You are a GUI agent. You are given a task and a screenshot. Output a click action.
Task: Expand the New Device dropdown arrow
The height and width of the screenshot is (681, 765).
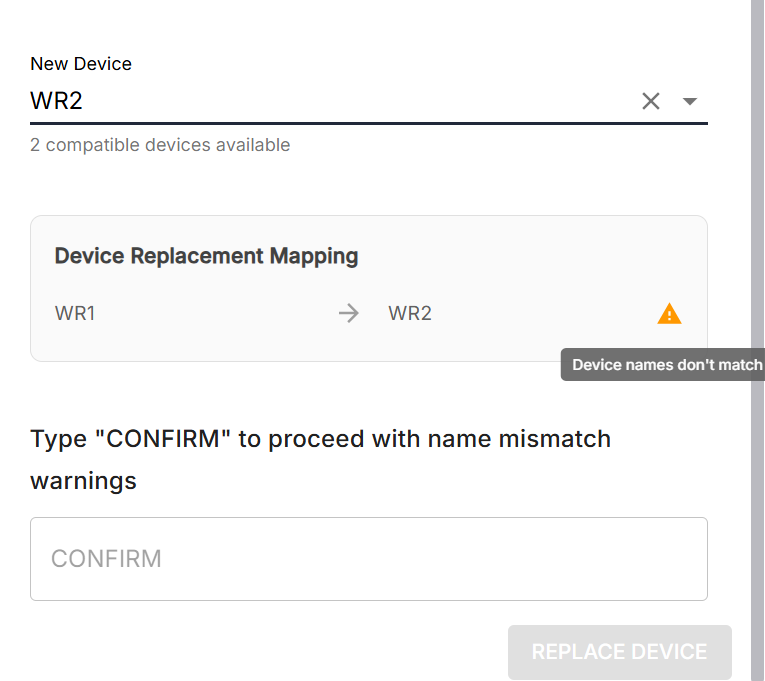689,101
